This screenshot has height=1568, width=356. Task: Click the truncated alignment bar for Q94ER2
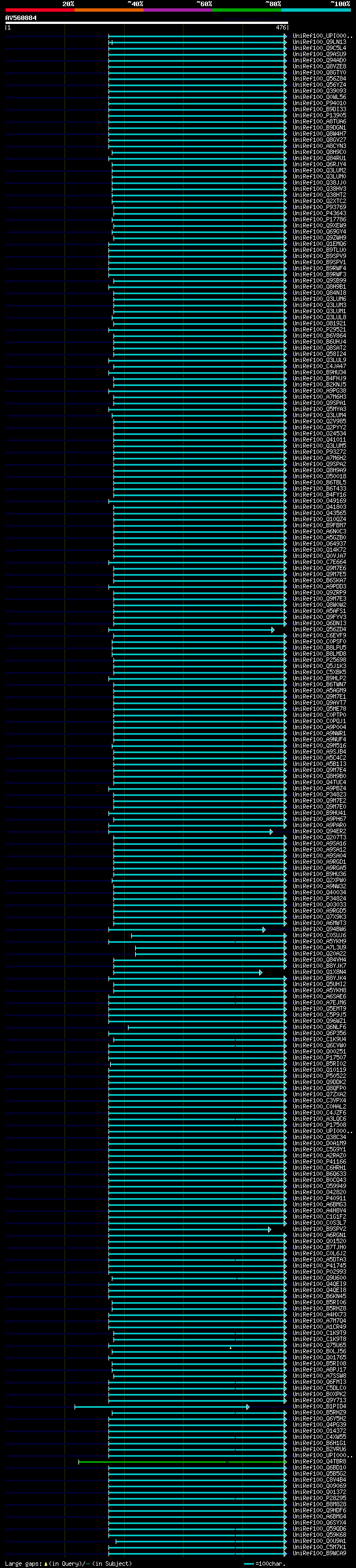coord(190,832)
